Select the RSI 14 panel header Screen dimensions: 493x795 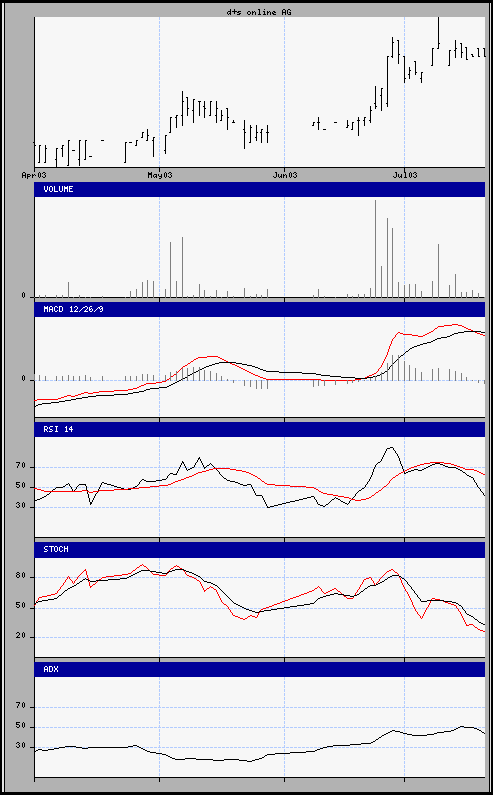260,429
